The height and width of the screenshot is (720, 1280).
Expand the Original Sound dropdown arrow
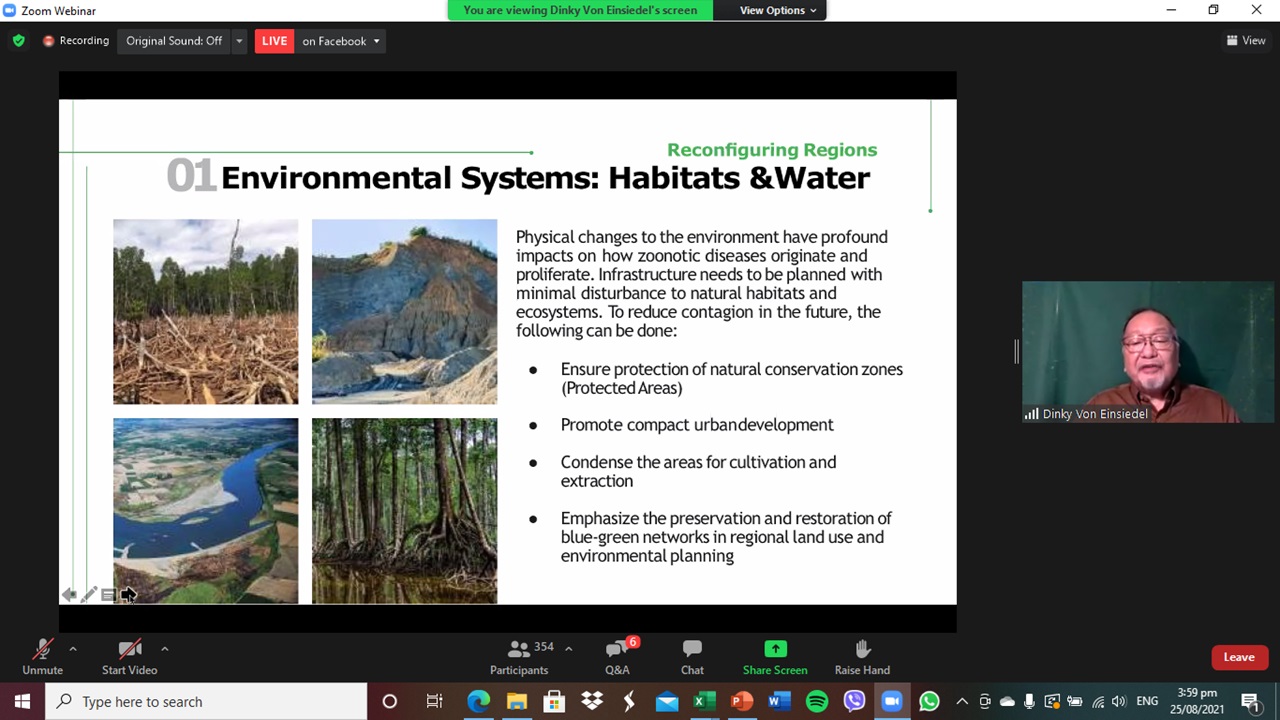(239, 41)
